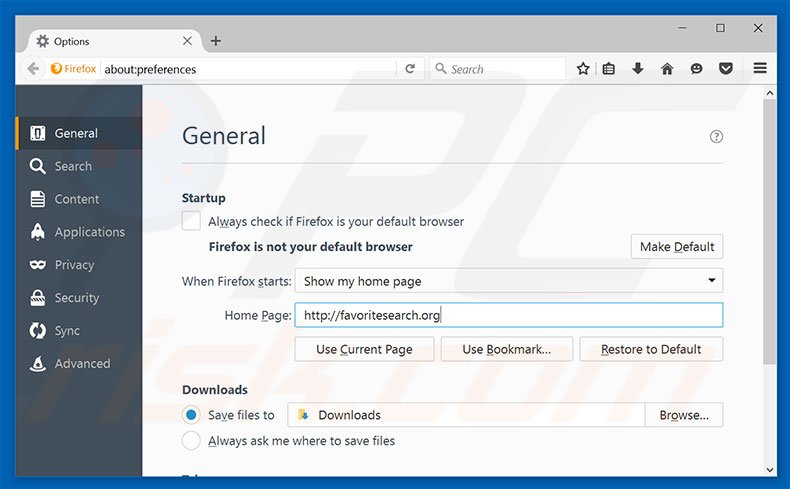Click the Sync arrows sidebar icon
Image resolution: width=790 pixels, height=489 pixels.
[37, 330]
